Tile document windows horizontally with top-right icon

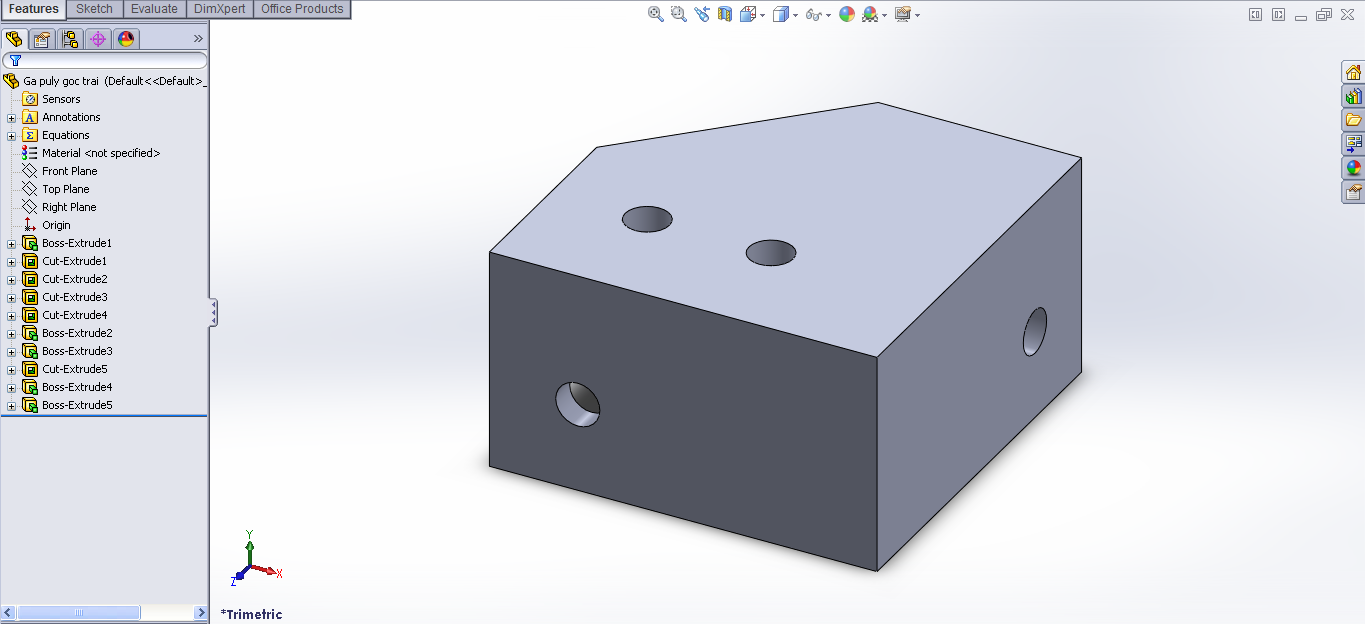1279,14
